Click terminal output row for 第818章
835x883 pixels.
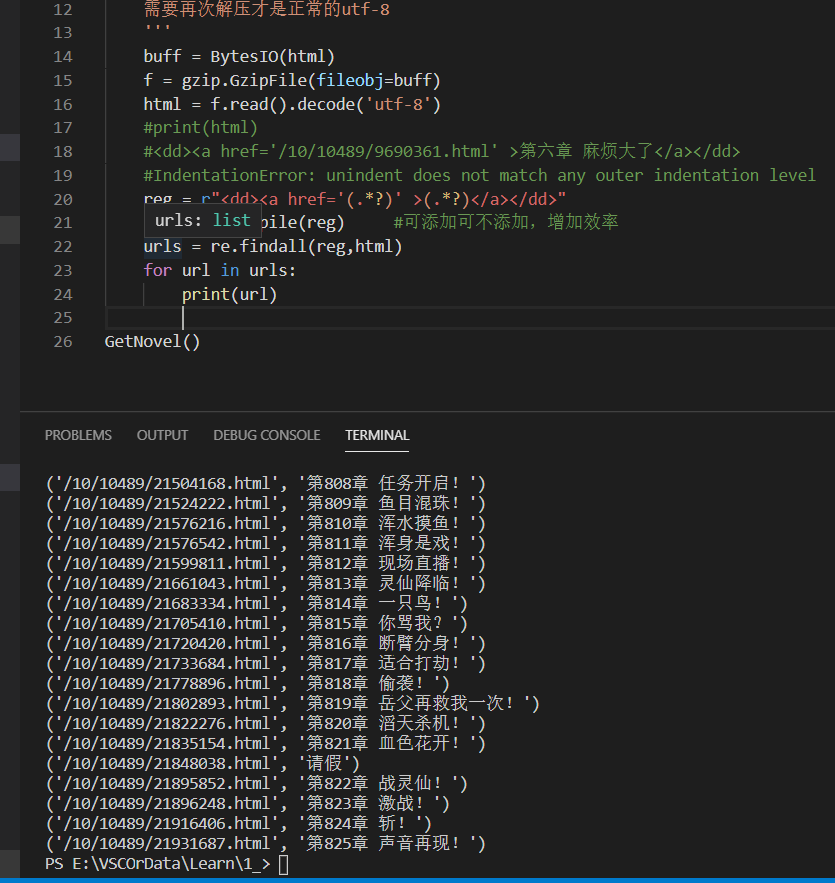coord(248,683)
